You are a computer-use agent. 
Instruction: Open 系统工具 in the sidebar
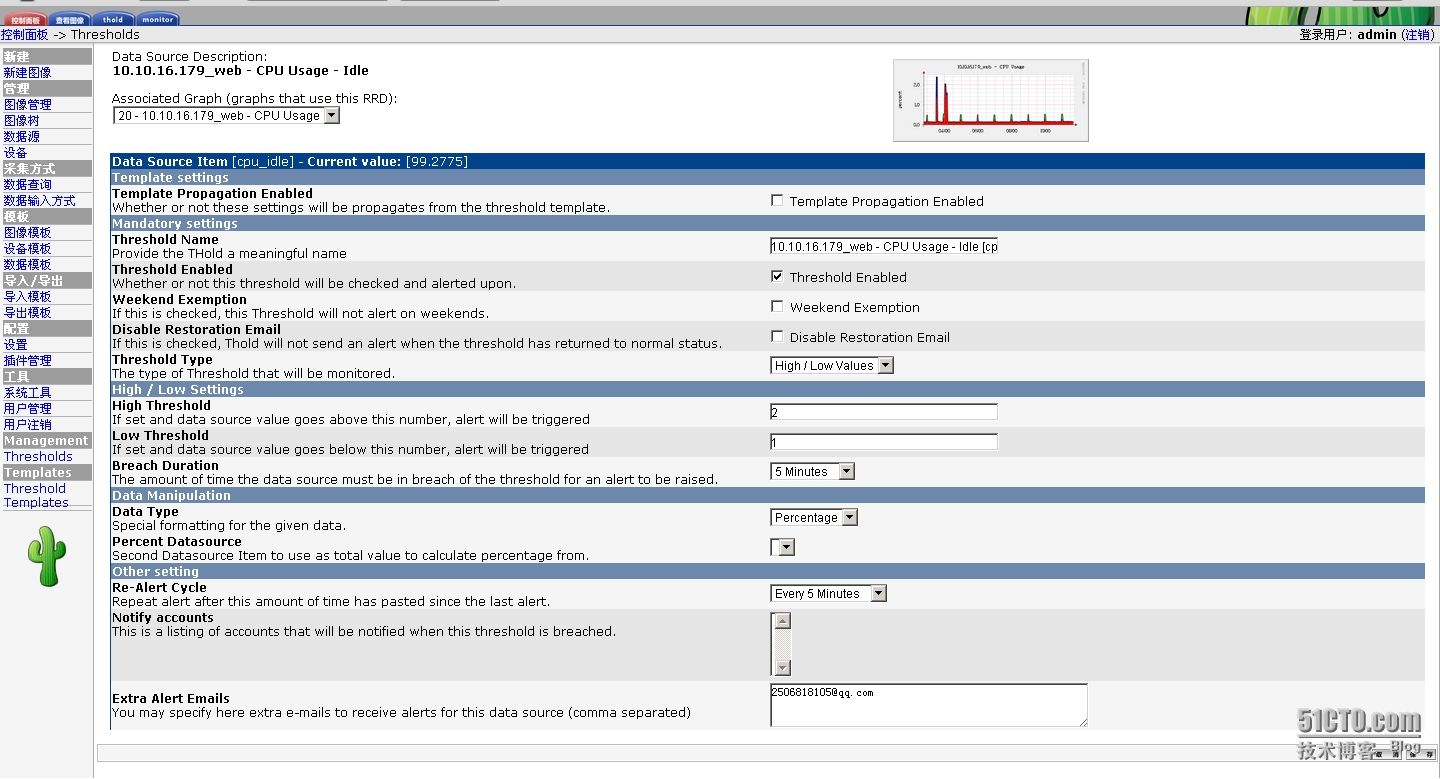tap(27, 392)
